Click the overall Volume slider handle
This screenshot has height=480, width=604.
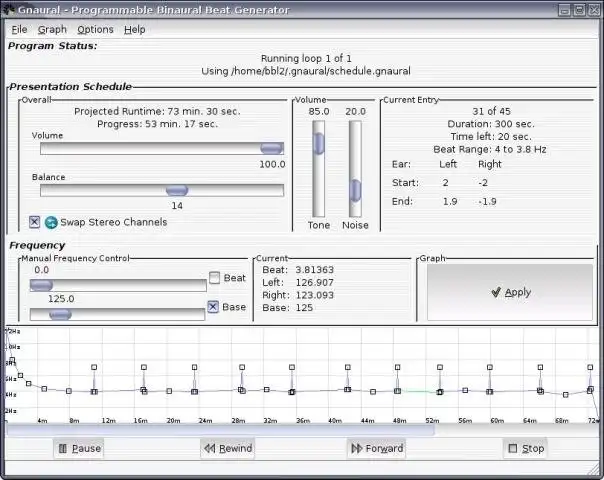click(x=272, y=148)
